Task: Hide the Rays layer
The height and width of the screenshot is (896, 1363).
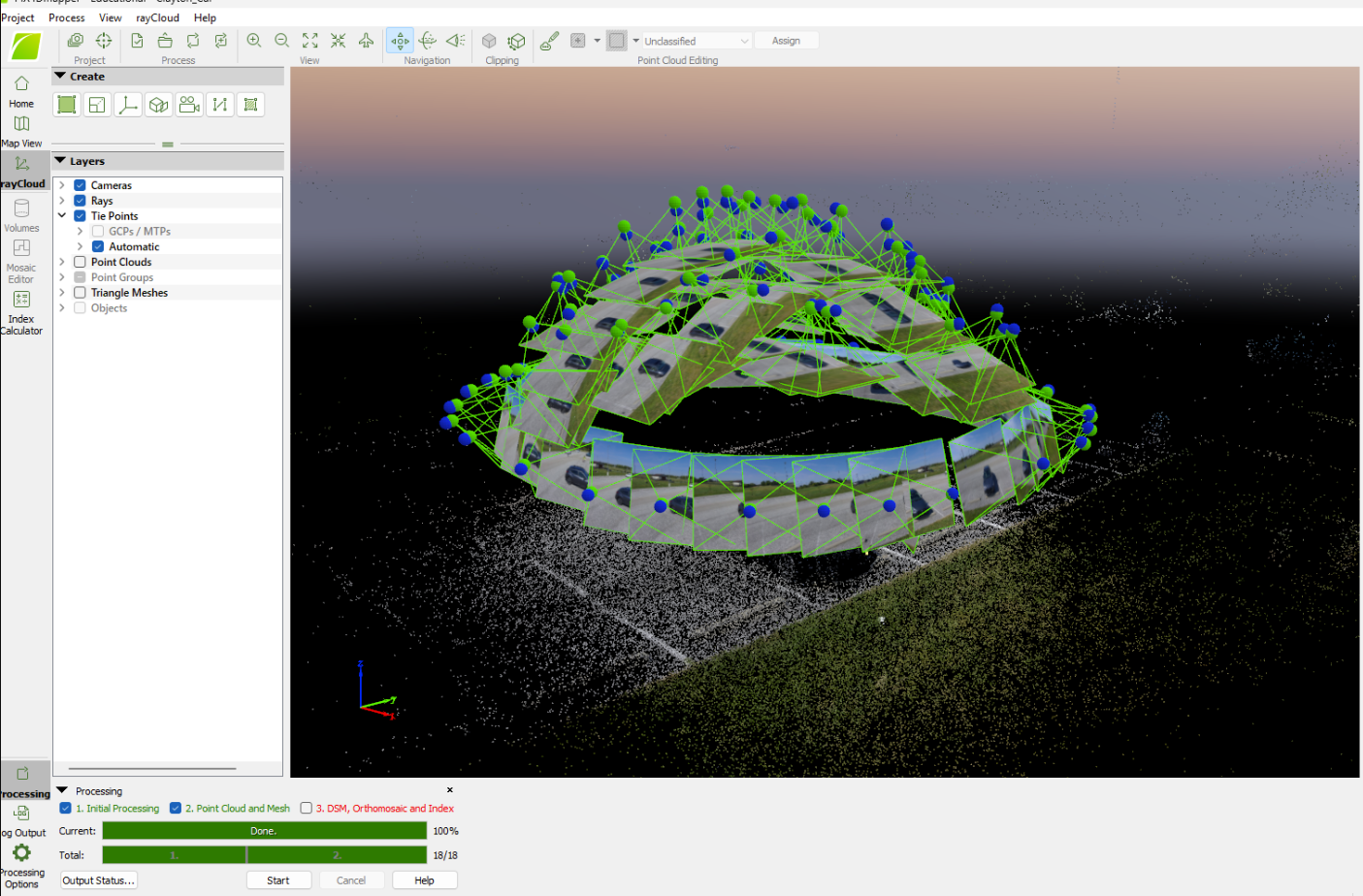Action: 80,200
